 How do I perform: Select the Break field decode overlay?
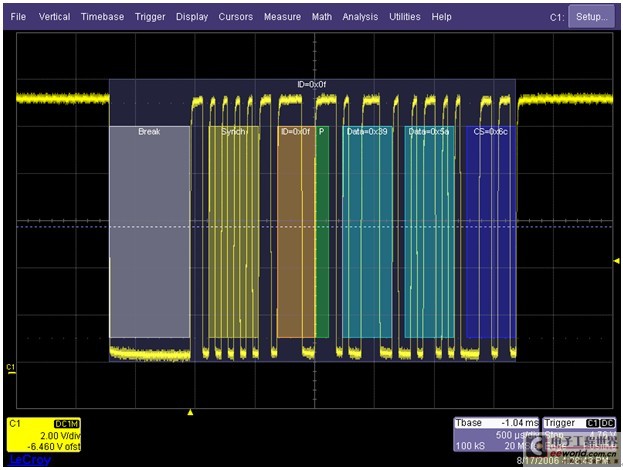(x=149, y=232)
